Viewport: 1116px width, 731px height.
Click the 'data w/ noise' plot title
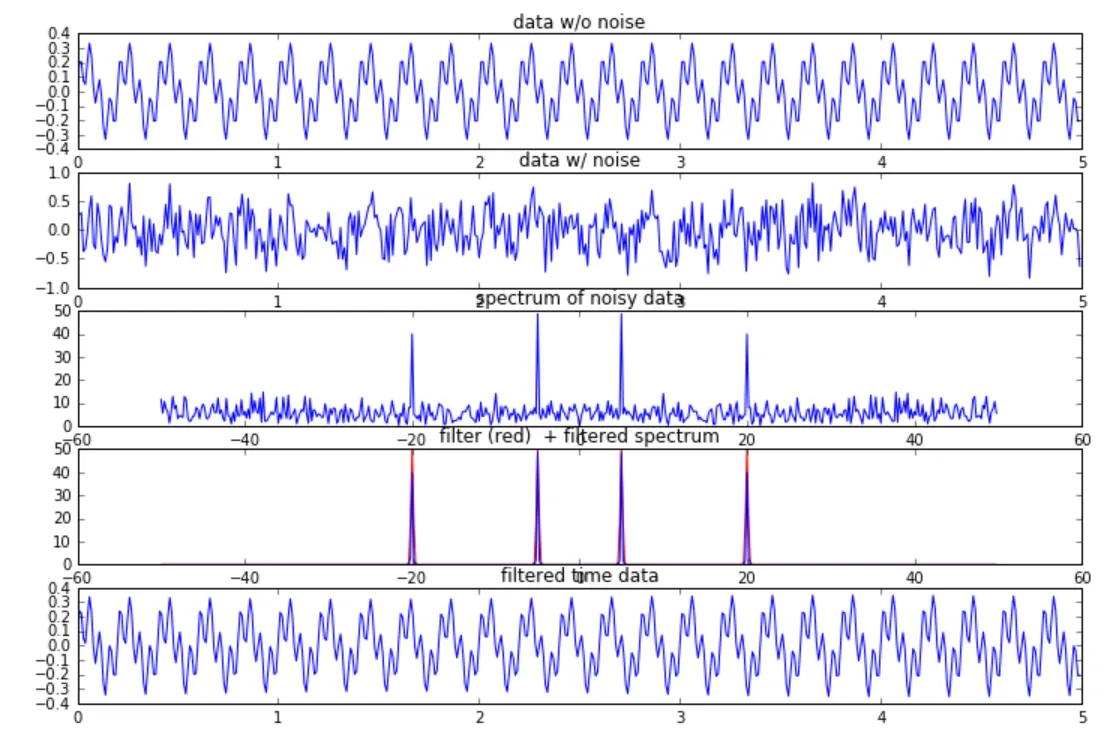click(x=579, y=160)
